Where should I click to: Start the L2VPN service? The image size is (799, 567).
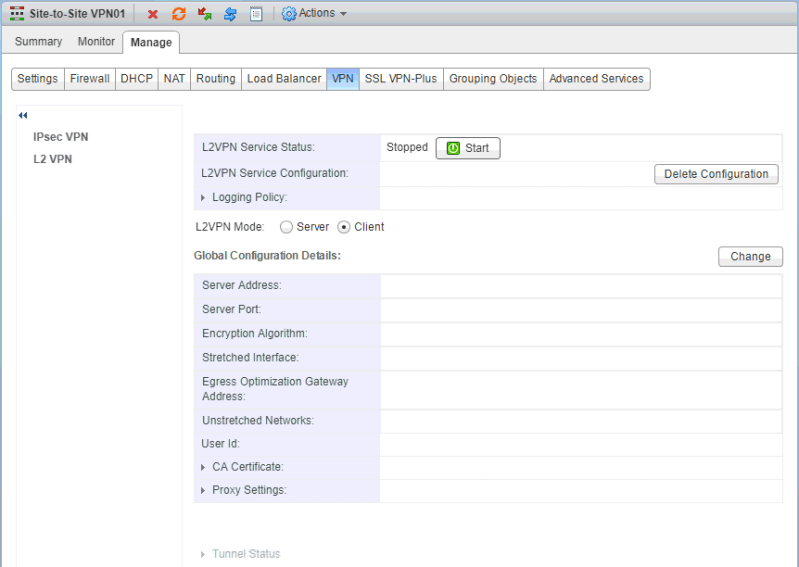pyautogui.click(x=467, y=148)
